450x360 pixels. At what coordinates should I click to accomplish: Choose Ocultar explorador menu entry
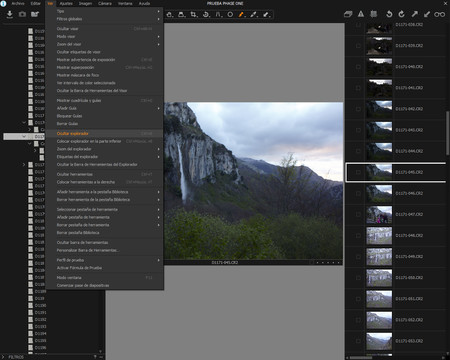105,133
